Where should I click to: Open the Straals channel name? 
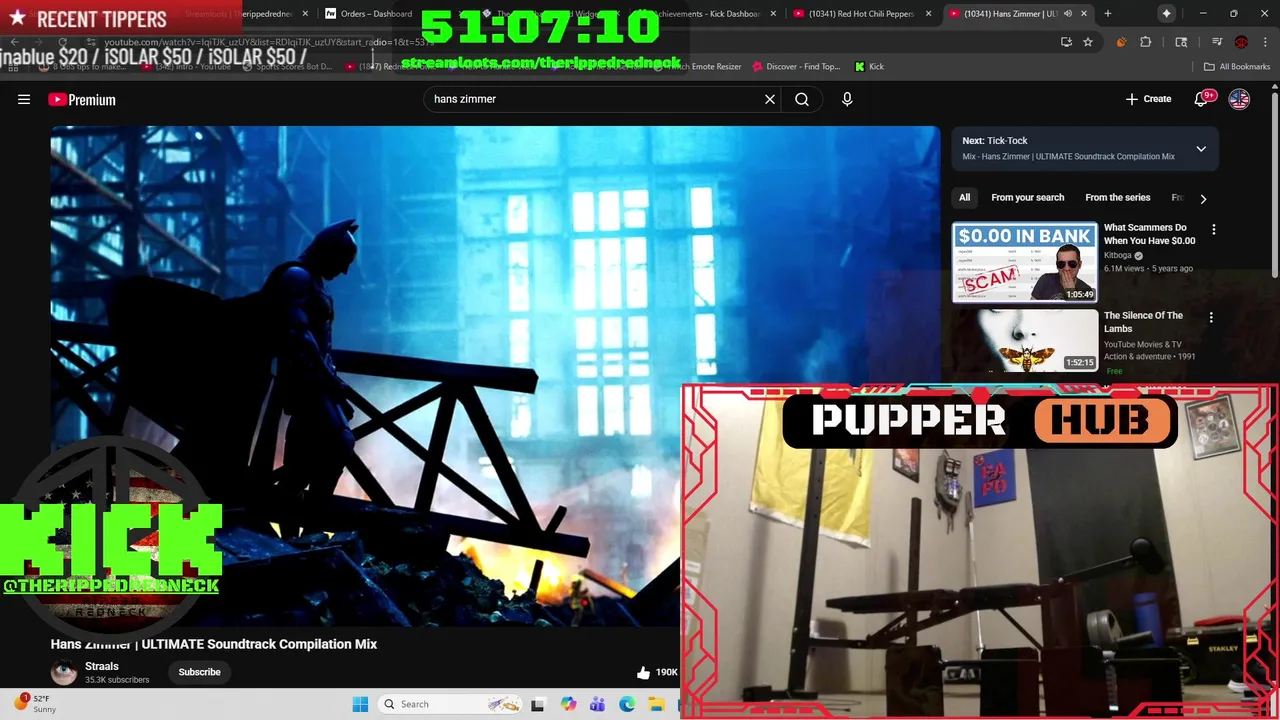point(102,666)
